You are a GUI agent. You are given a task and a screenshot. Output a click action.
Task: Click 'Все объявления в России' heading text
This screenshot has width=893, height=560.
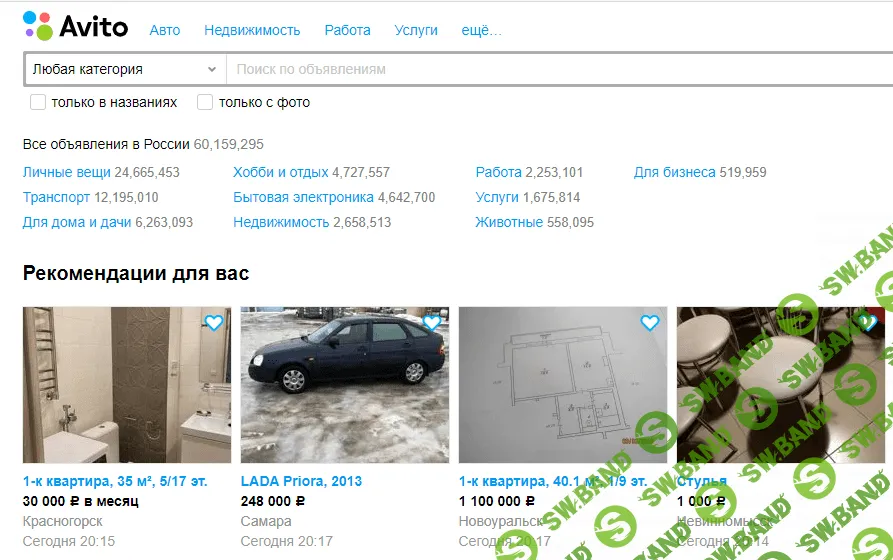[x=106, y=144]
